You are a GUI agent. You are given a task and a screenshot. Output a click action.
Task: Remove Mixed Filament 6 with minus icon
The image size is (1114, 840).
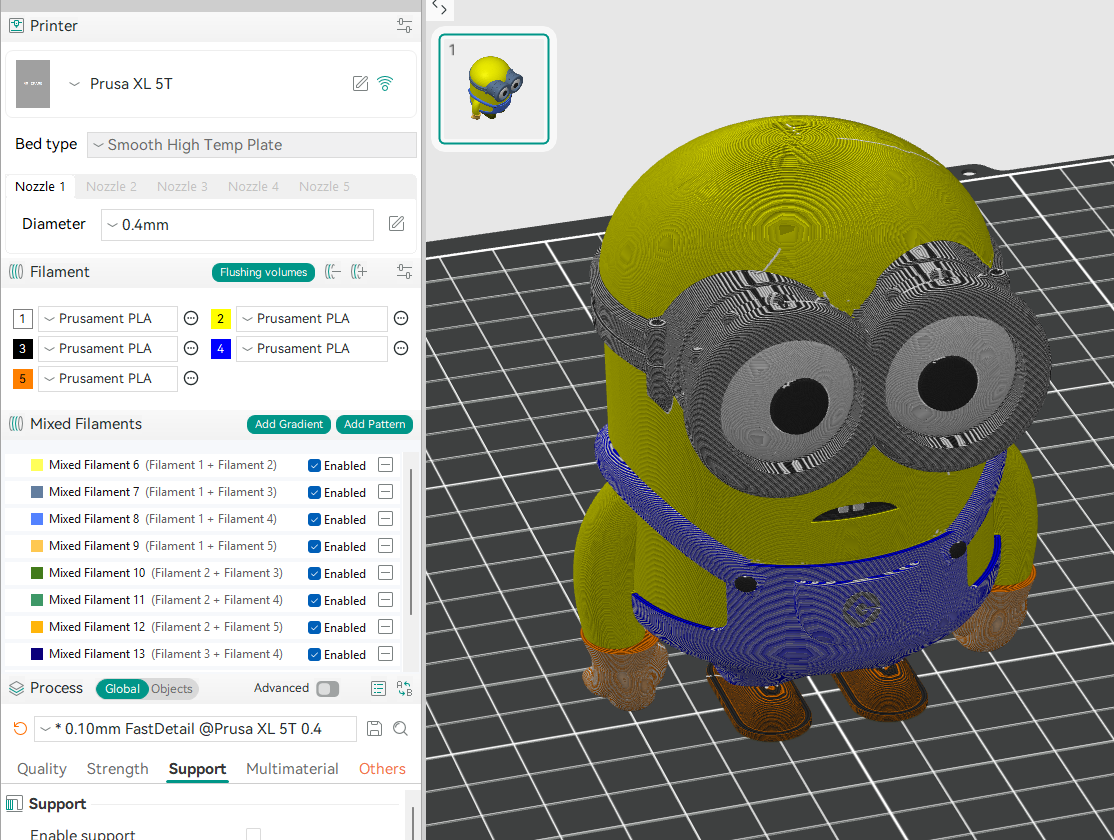(386, 465)
